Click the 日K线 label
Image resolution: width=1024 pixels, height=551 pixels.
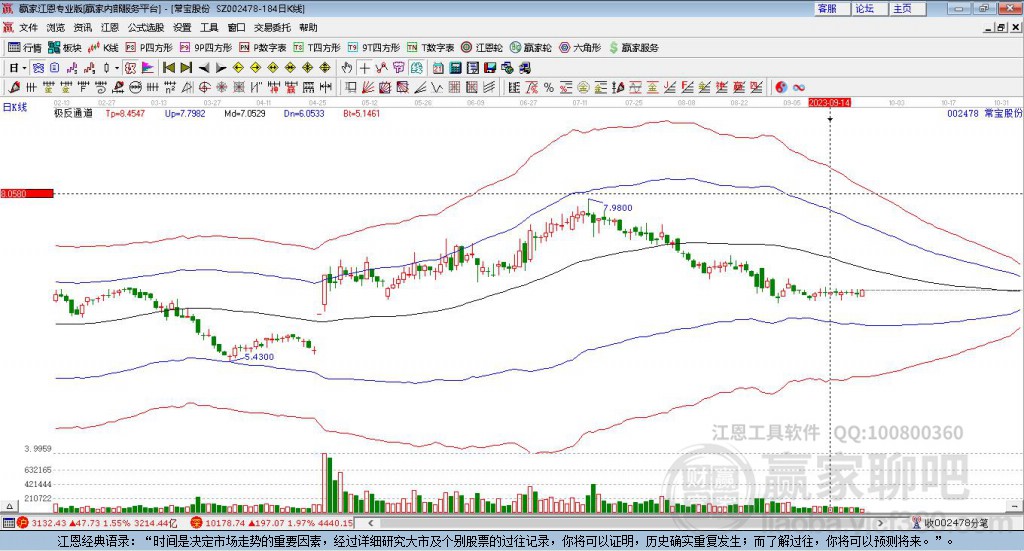pyautogui.click(x=14, y=107)
